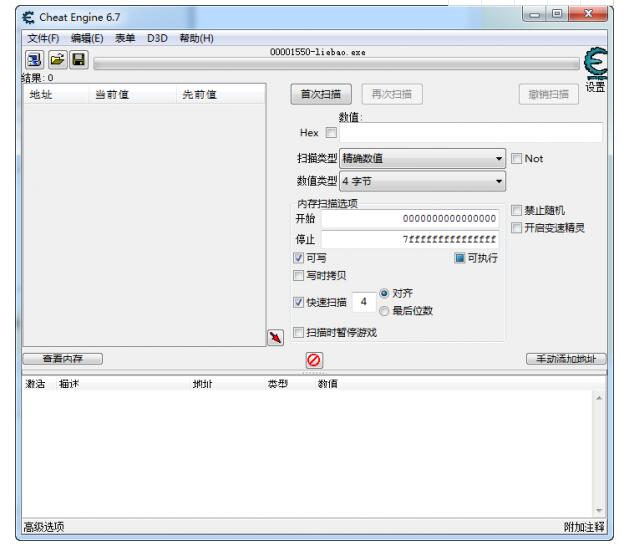Minimize the Cheat Engine window
This screenshot has width=626, height=549.
coord(535,14)
